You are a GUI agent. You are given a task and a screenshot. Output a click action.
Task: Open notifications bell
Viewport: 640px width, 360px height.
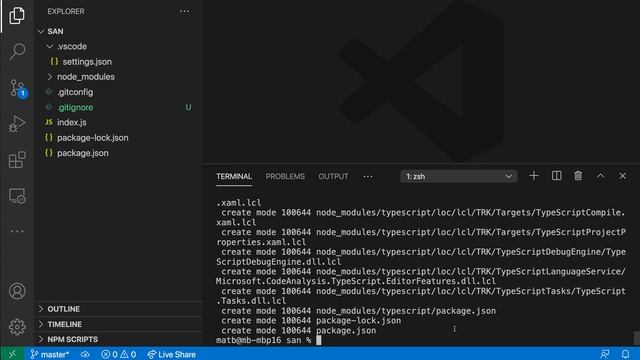pyautogui.click(x=625, y=354)
